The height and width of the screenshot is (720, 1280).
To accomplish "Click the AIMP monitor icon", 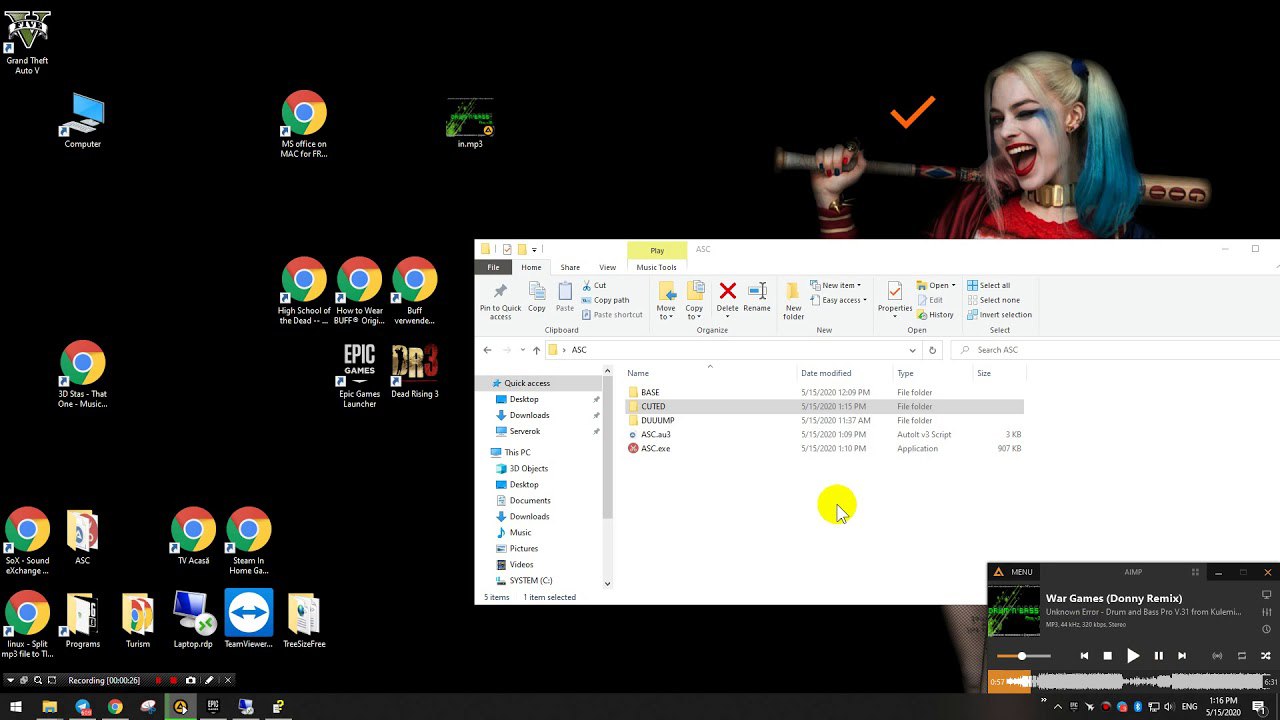I will pos(1267,595).
